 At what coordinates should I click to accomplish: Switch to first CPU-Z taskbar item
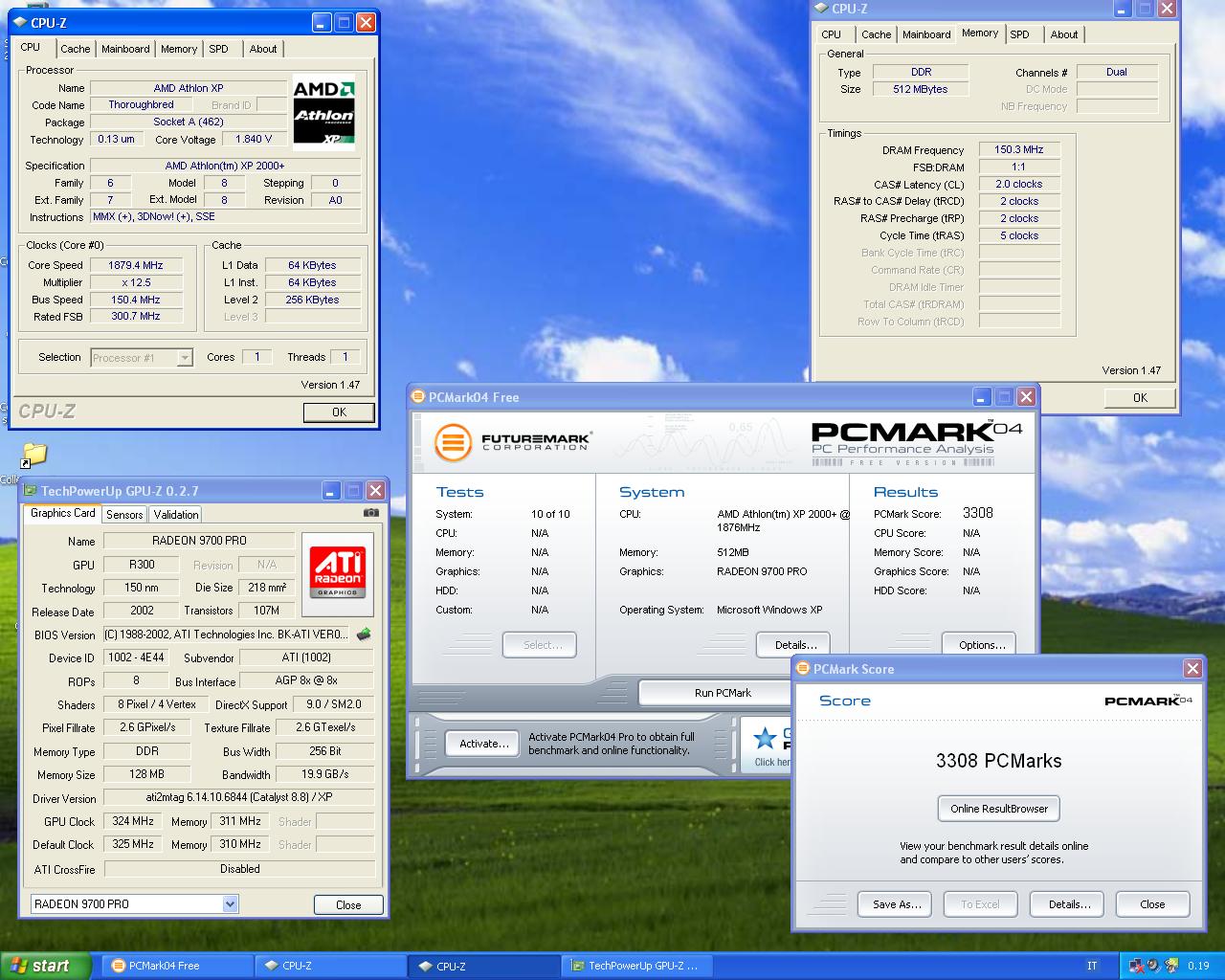pos(330,966)
